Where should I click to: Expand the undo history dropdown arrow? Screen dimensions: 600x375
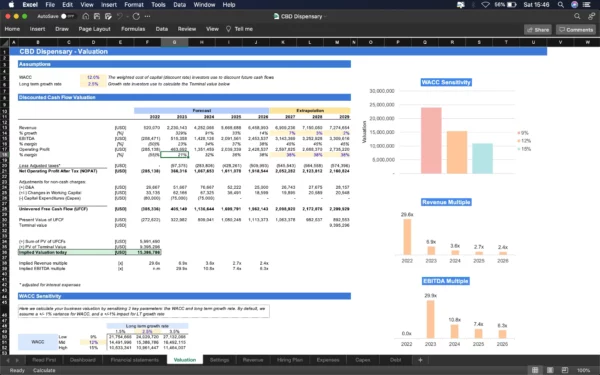[x=127, y=16]
